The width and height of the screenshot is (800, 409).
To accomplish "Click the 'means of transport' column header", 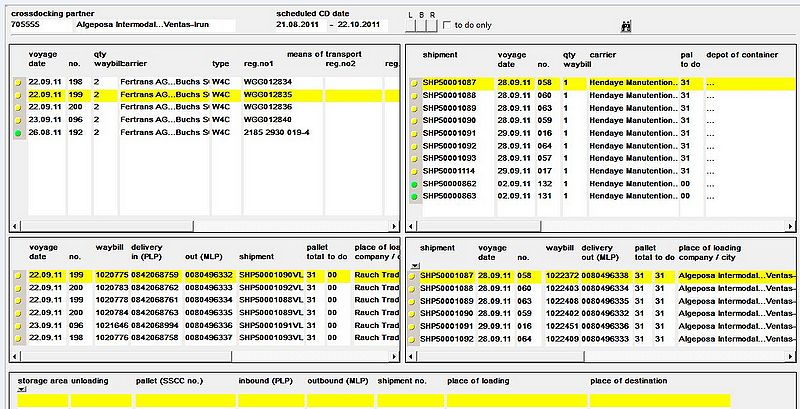I will 324,54.
